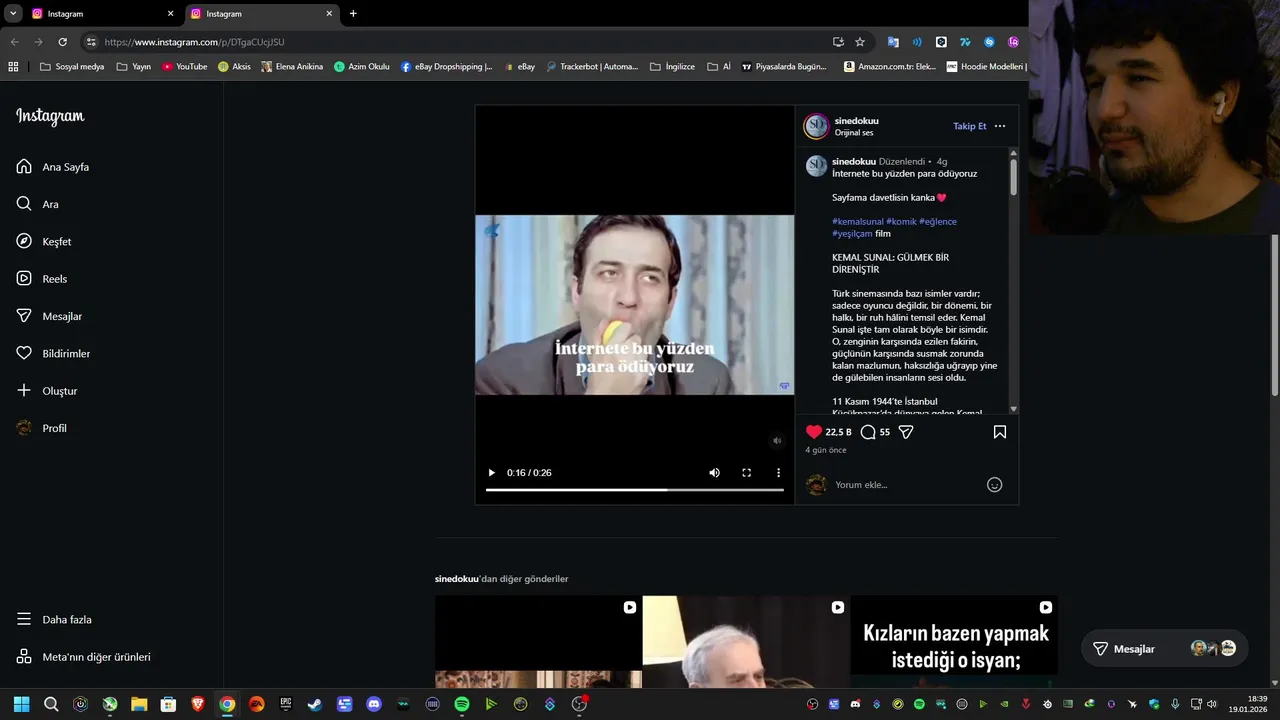Click sinedokuu profile picture in the post header

[817, 126]
